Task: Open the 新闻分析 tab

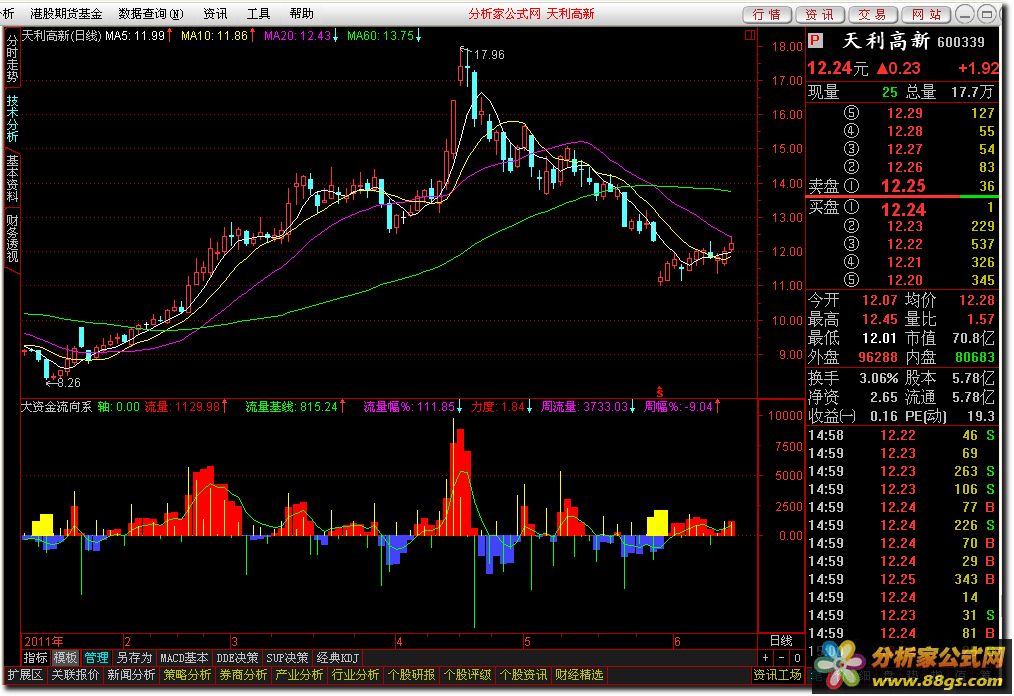Action: pyautogui.click(x=131, y=675)
